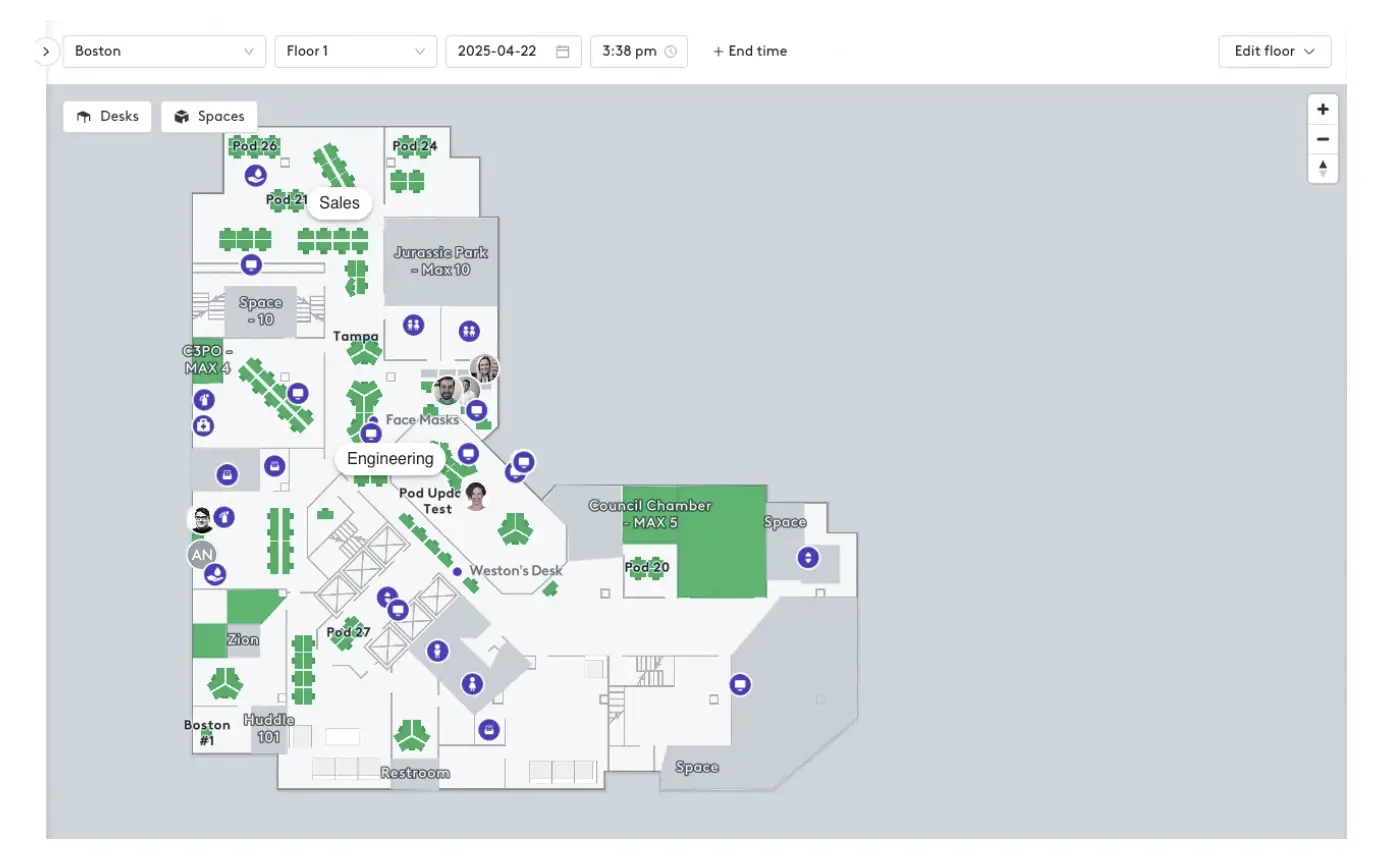Viewport: 1386px width, 868px height.
Task: Click the display icon just above Engineering label
Action: (371, 433)
